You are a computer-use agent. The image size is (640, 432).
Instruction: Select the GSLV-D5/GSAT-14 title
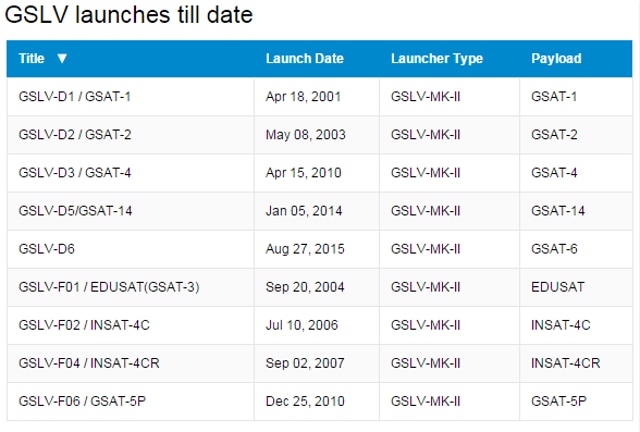pyautogui.click(x=75, y=211)
